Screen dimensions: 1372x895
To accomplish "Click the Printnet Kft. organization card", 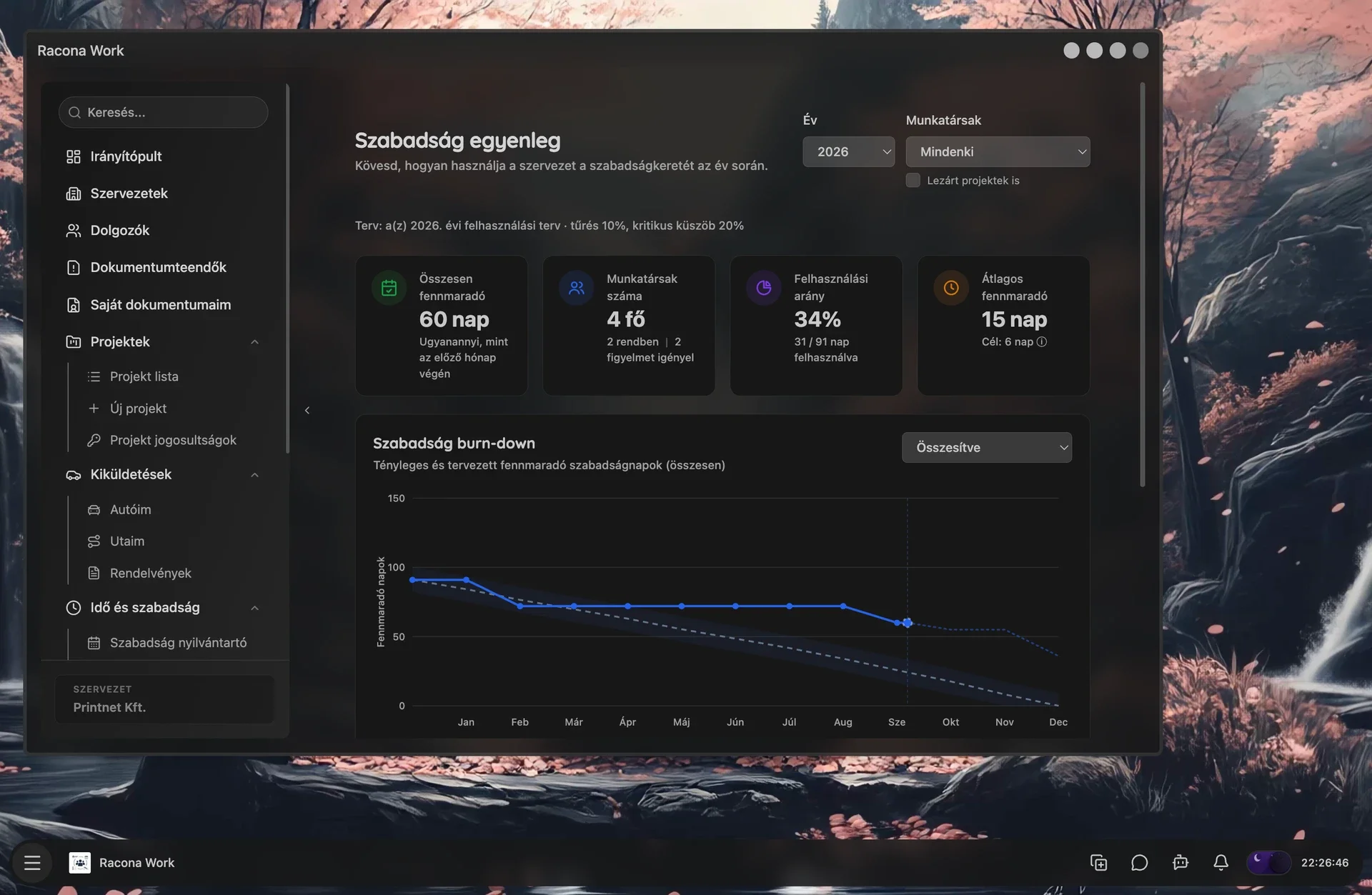I will click(x=164, y=699).
